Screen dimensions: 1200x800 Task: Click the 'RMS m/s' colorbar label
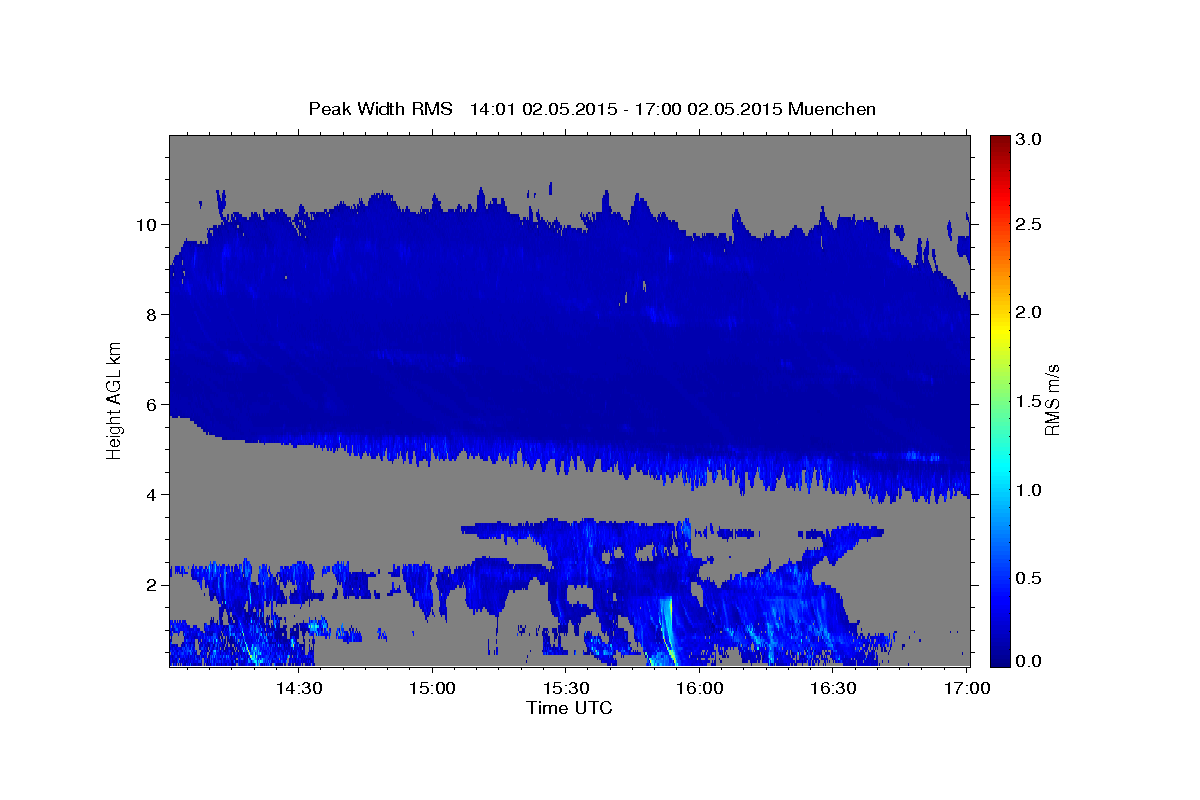point(1052,400)
